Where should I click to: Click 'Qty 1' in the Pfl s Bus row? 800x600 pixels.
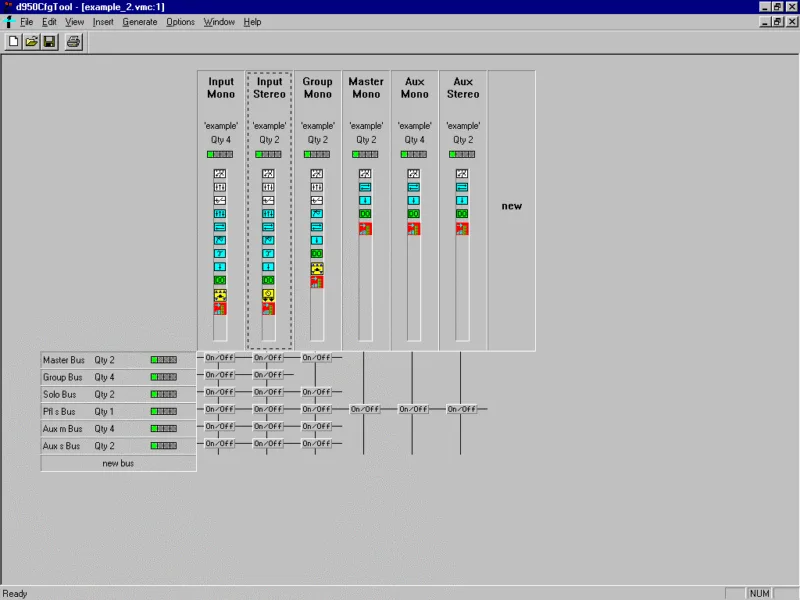click(x=104, y=412)
